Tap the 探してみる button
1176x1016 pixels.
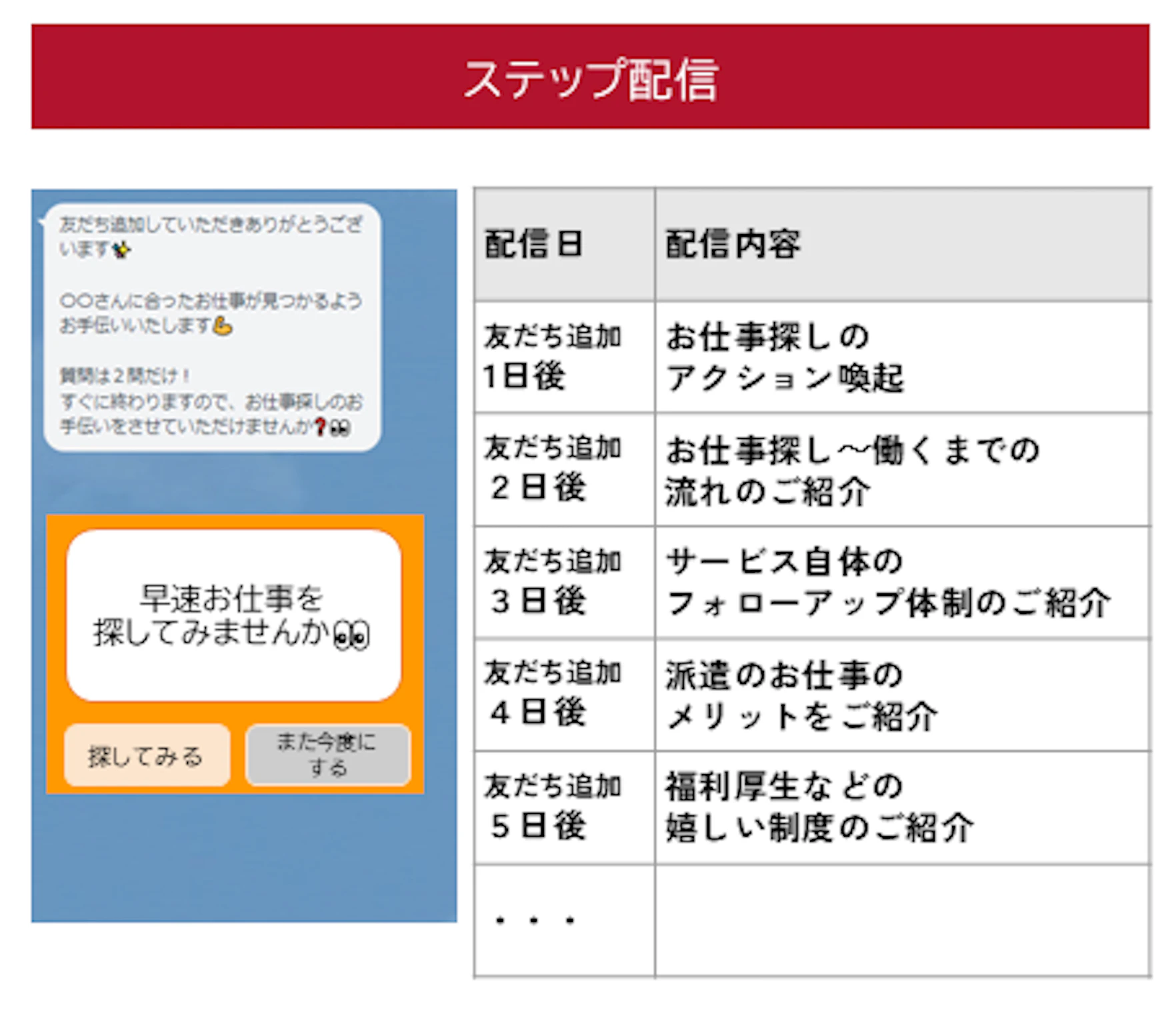click(147, 755)
